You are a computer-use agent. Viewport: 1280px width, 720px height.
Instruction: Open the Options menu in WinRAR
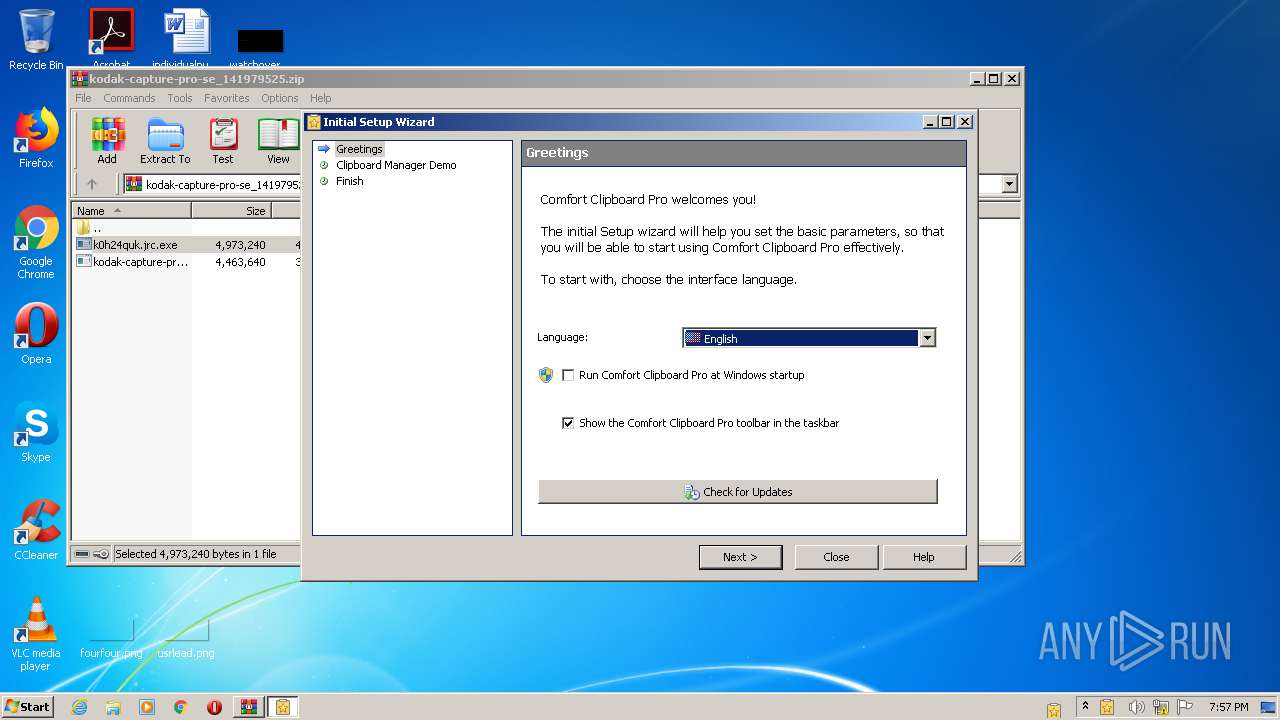pos(280,98)
